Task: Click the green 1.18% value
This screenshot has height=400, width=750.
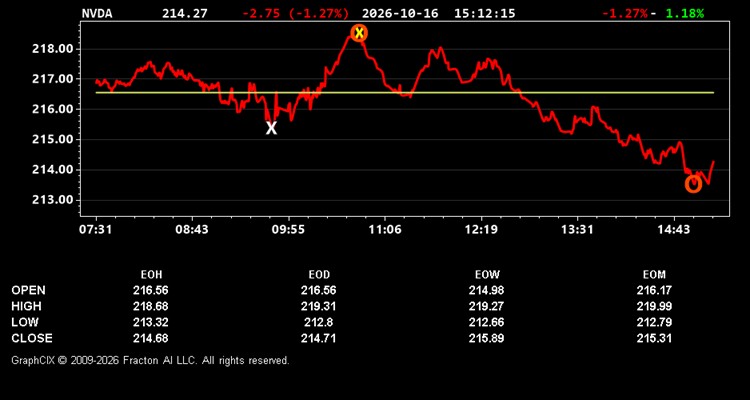Action: (x=685, y=13)
